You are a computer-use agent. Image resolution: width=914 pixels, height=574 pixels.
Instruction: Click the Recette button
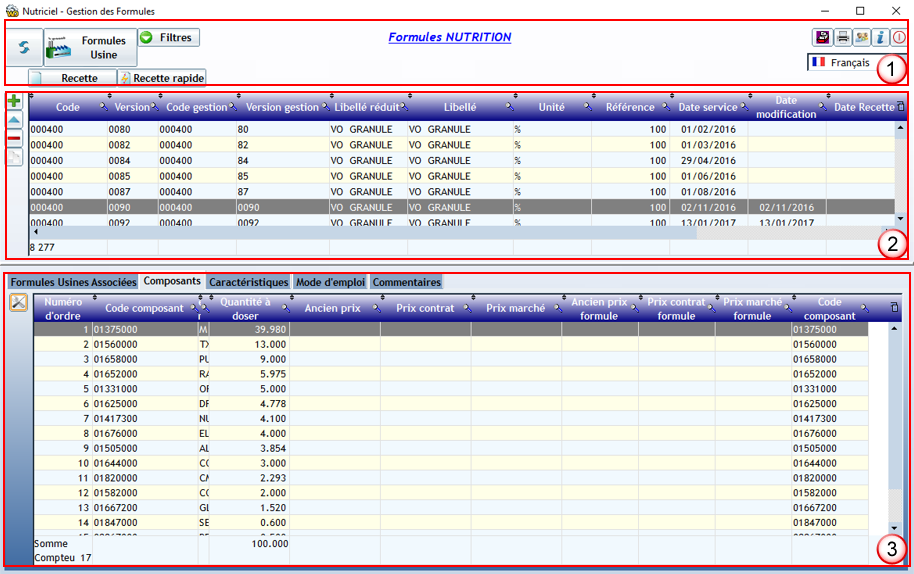click(x=73, y=78)
